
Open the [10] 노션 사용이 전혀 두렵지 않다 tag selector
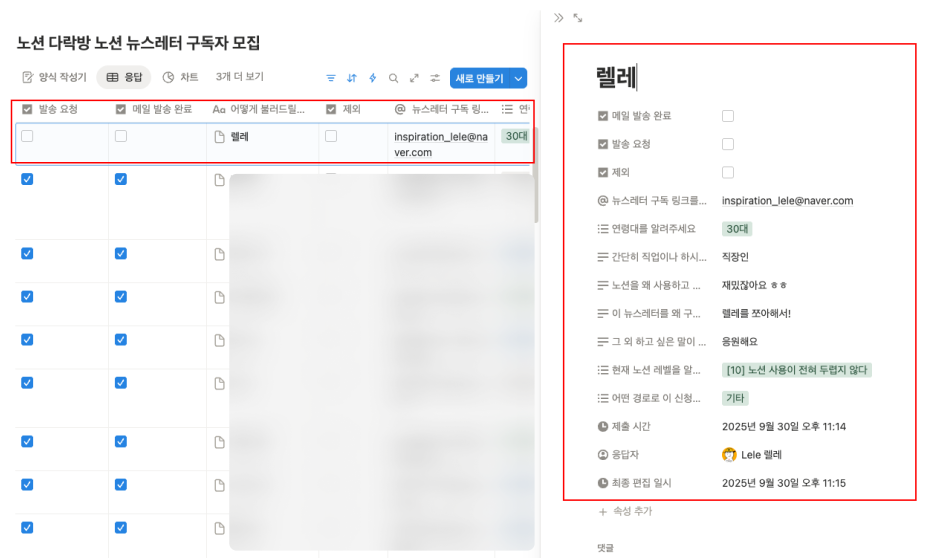click(796, 370)
